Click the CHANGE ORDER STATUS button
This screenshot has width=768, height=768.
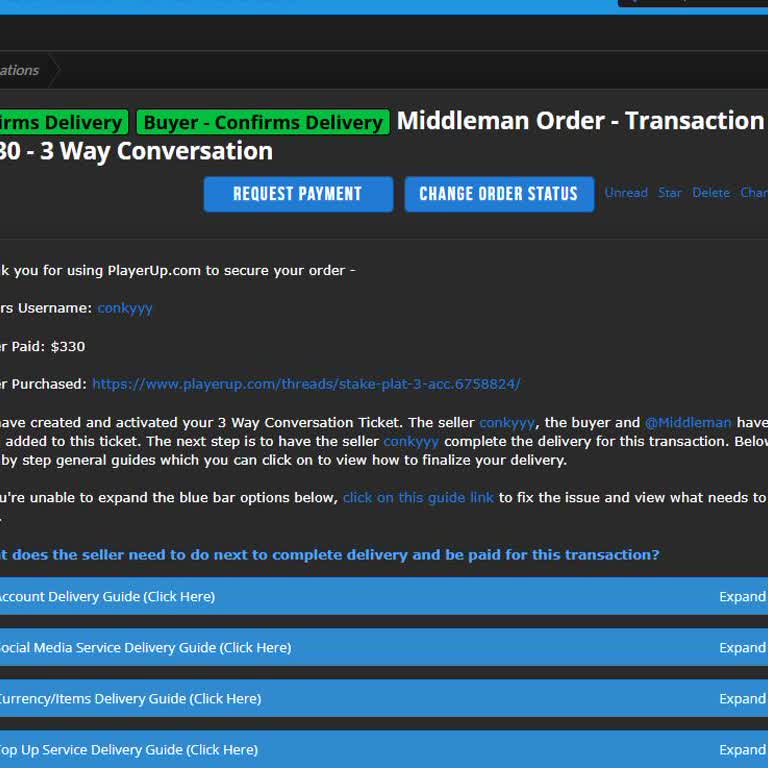click(499, 194)
